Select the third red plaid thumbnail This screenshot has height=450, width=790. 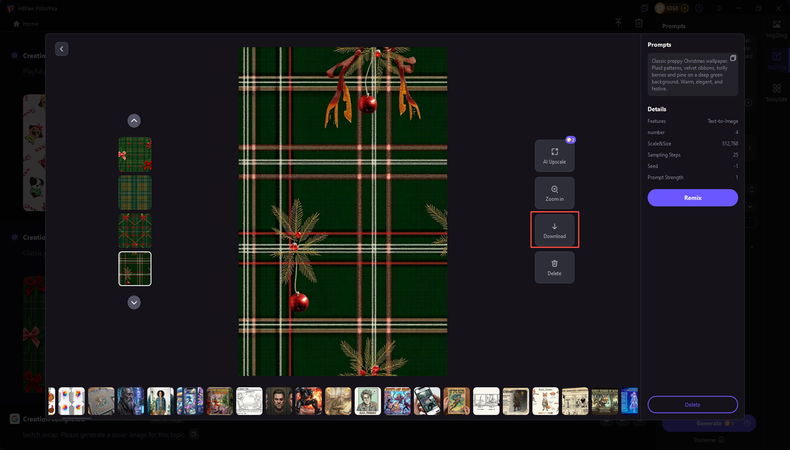click(x=135, y=231)
